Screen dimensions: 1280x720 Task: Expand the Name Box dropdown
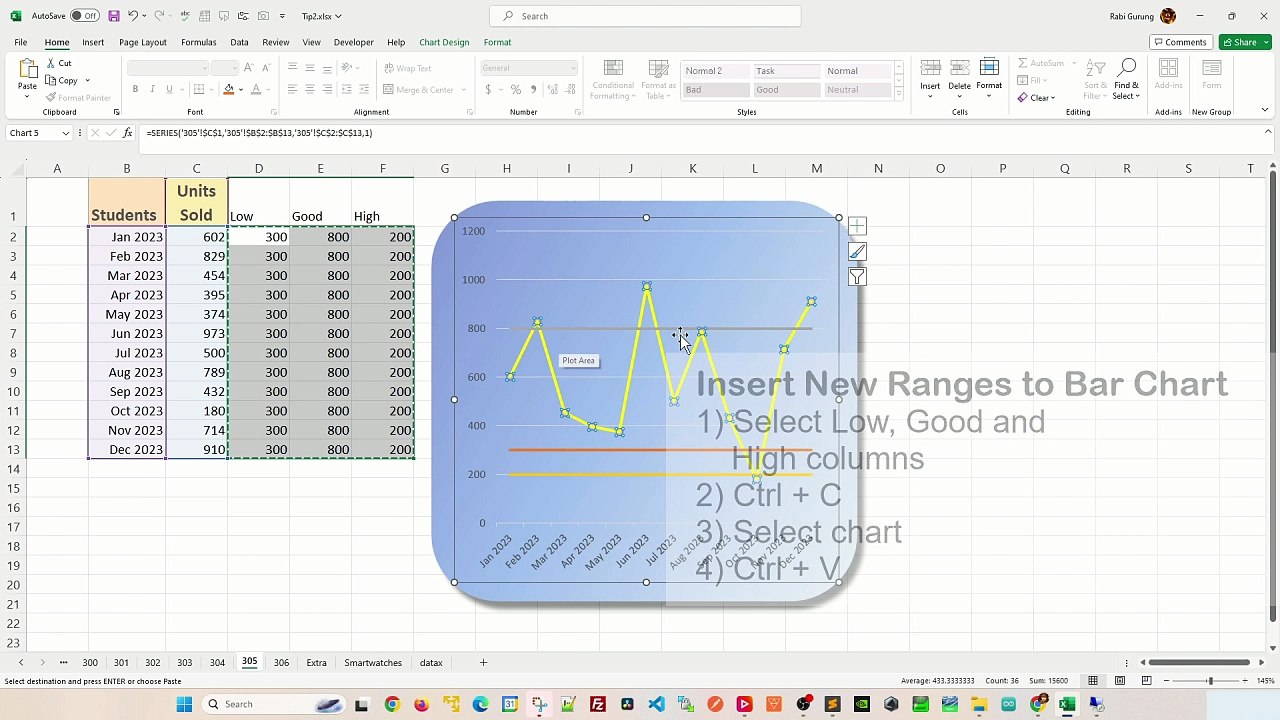(x=66, y=133)
